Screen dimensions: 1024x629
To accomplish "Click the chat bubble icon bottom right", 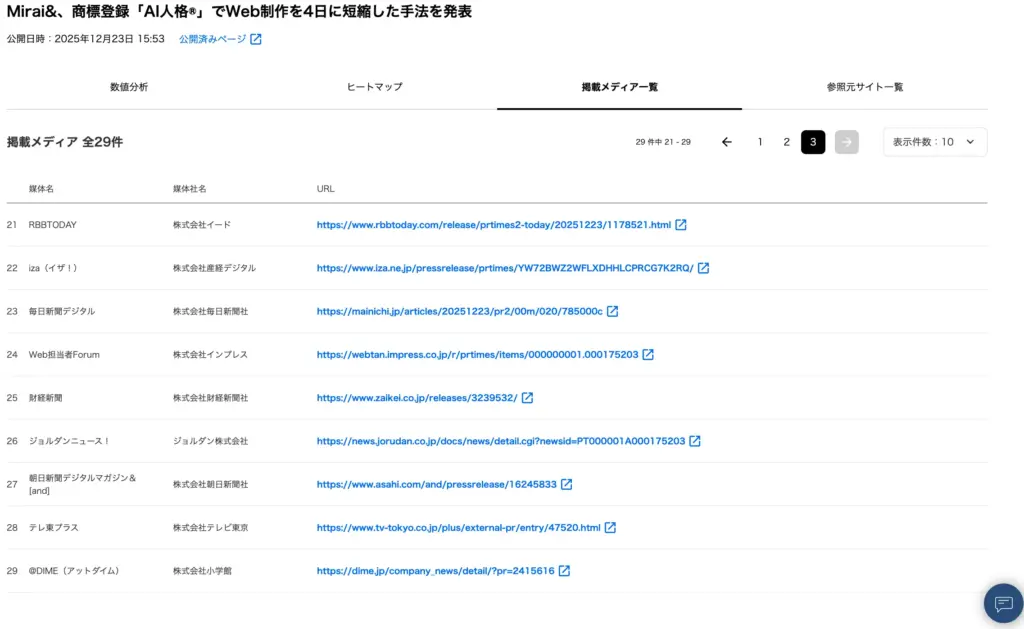I will pyautogui.click(x=1003, y=603).
